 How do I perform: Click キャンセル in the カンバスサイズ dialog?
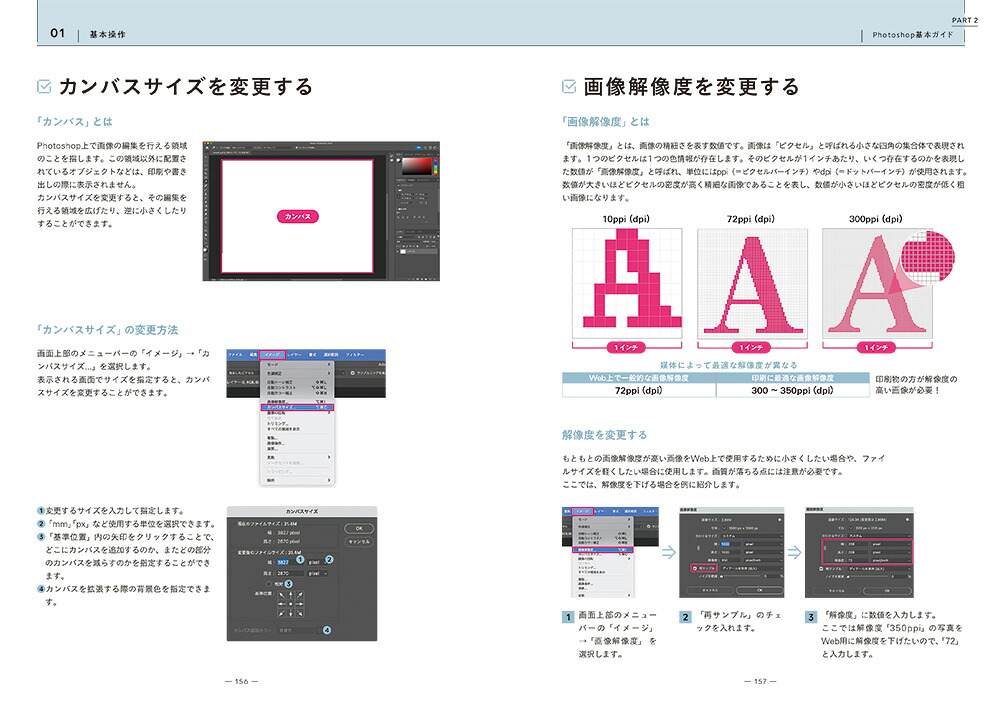point(359,542)
